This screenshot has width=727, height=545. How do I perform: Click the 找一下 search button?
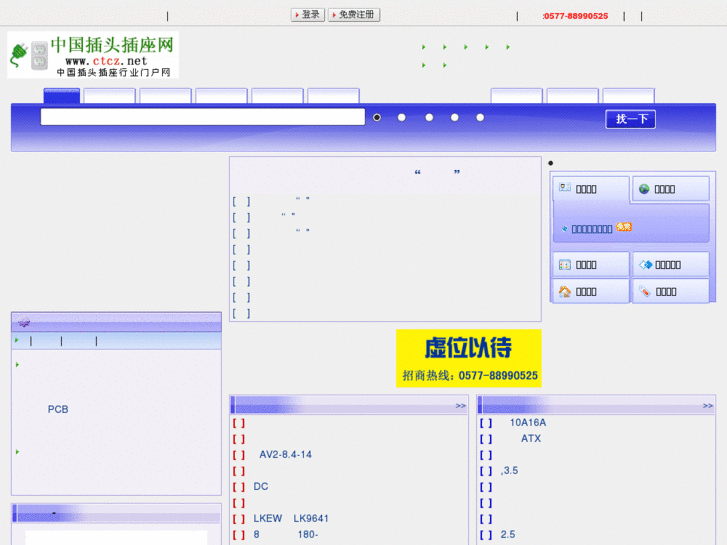(631, 119)
